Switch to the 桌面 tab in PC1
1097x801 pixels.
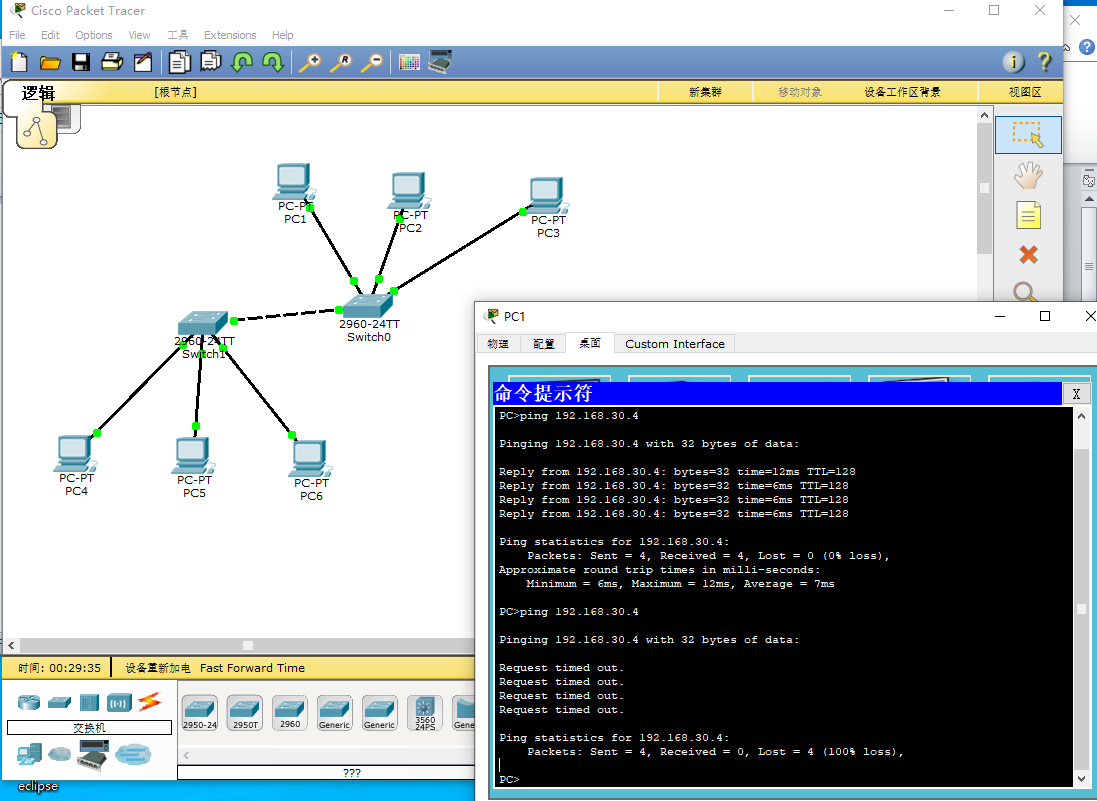tap(589, 343)
